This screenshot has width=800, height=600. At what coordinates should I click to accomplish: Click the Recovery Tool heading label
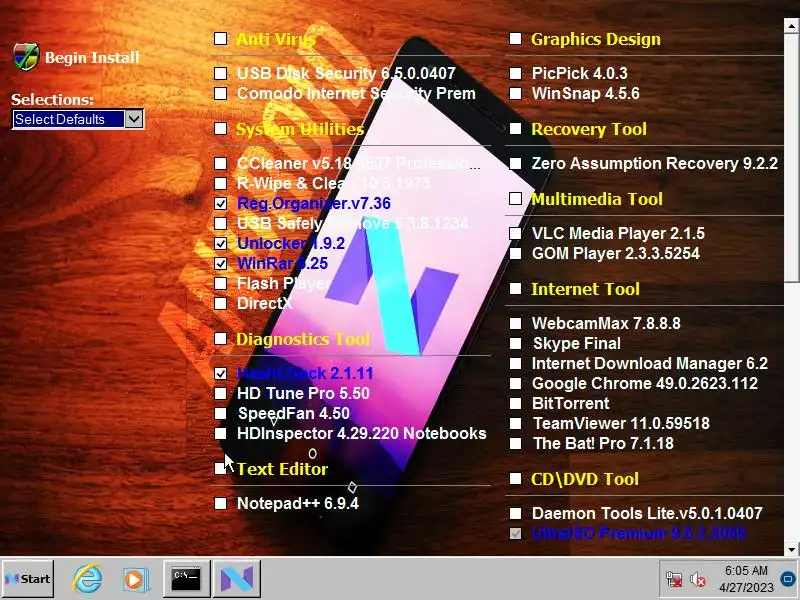[x=589, y=129]
